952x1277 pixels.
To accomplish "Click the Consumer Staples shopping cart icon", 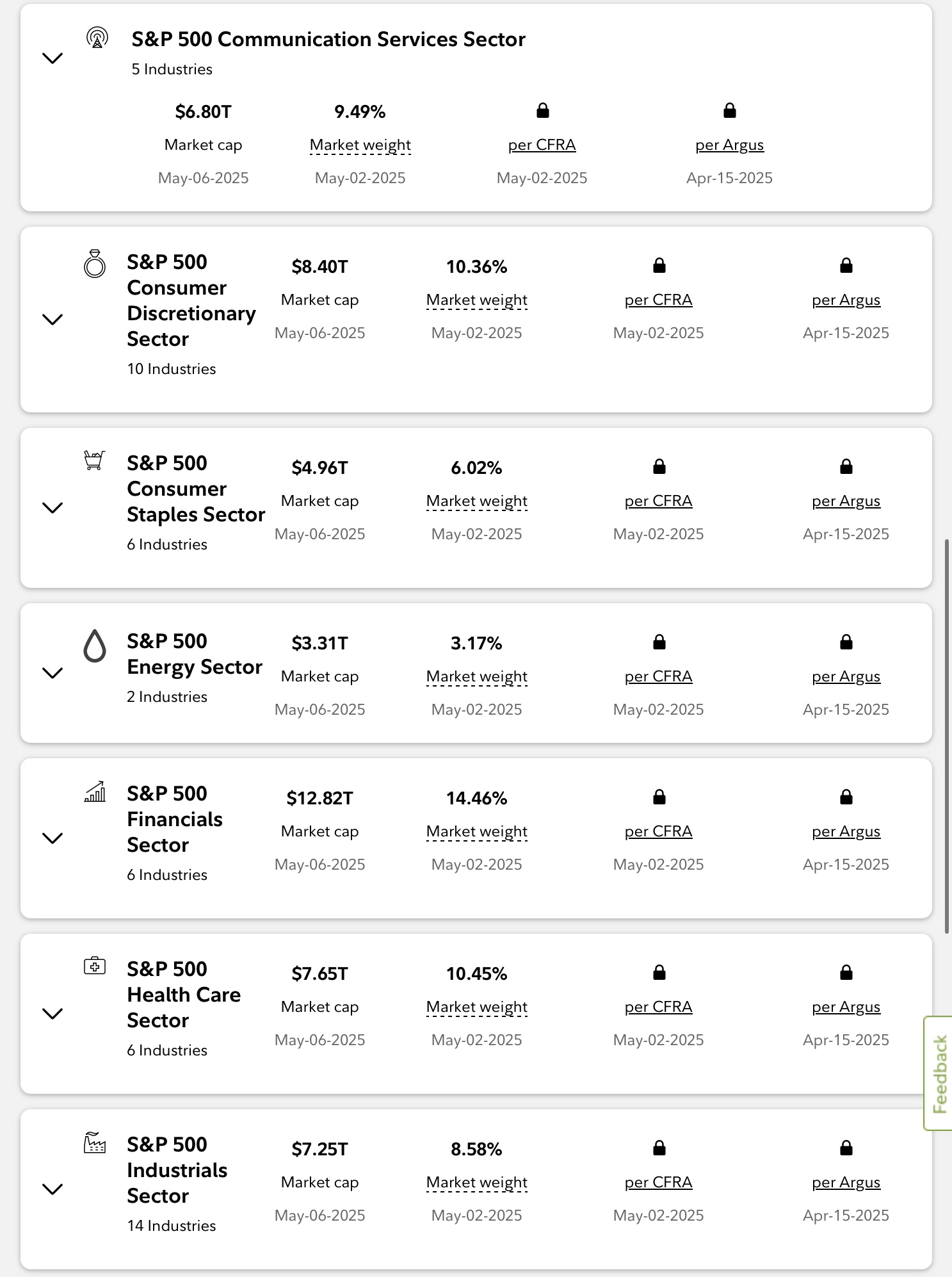I will (x=95, y=460).
